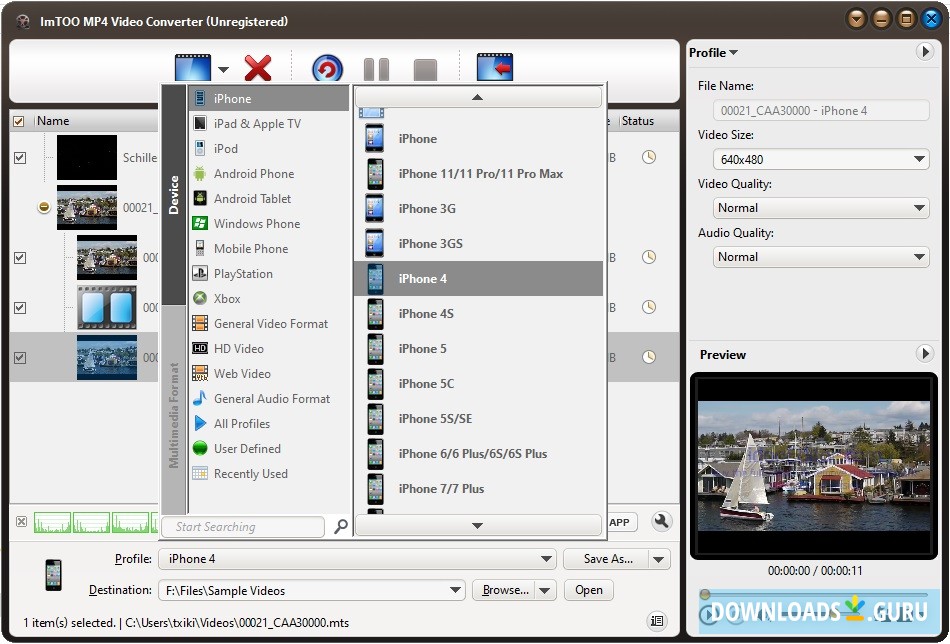
Task: Click the red X delete icon
Action: click(258, 68)
